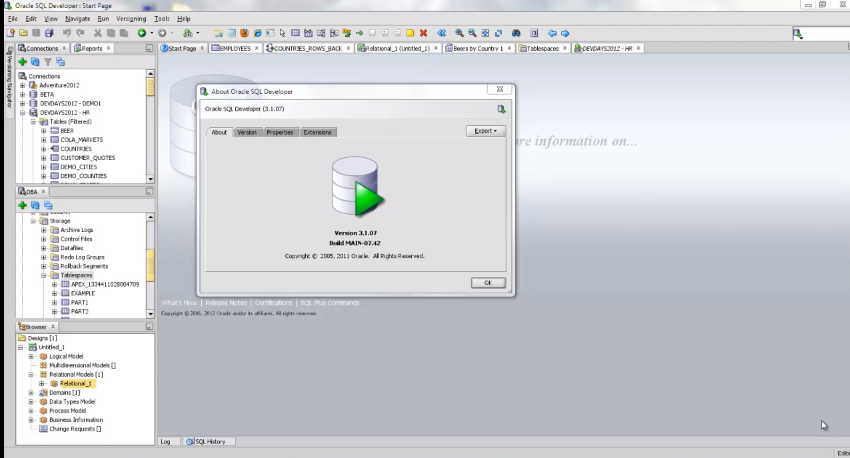850x458 pixels.
Task: Switch to Properties tab in About dialog
Action: tap(280, 132)
